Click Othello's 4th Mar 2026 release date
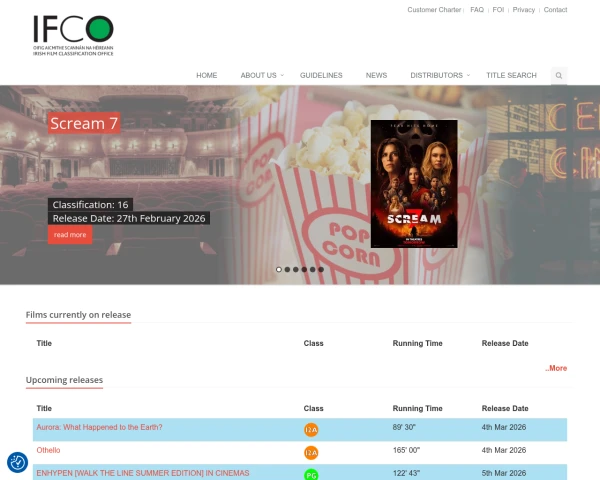This screenshot has height=480, width=600. pyautogui.click(x=504, y=450)
